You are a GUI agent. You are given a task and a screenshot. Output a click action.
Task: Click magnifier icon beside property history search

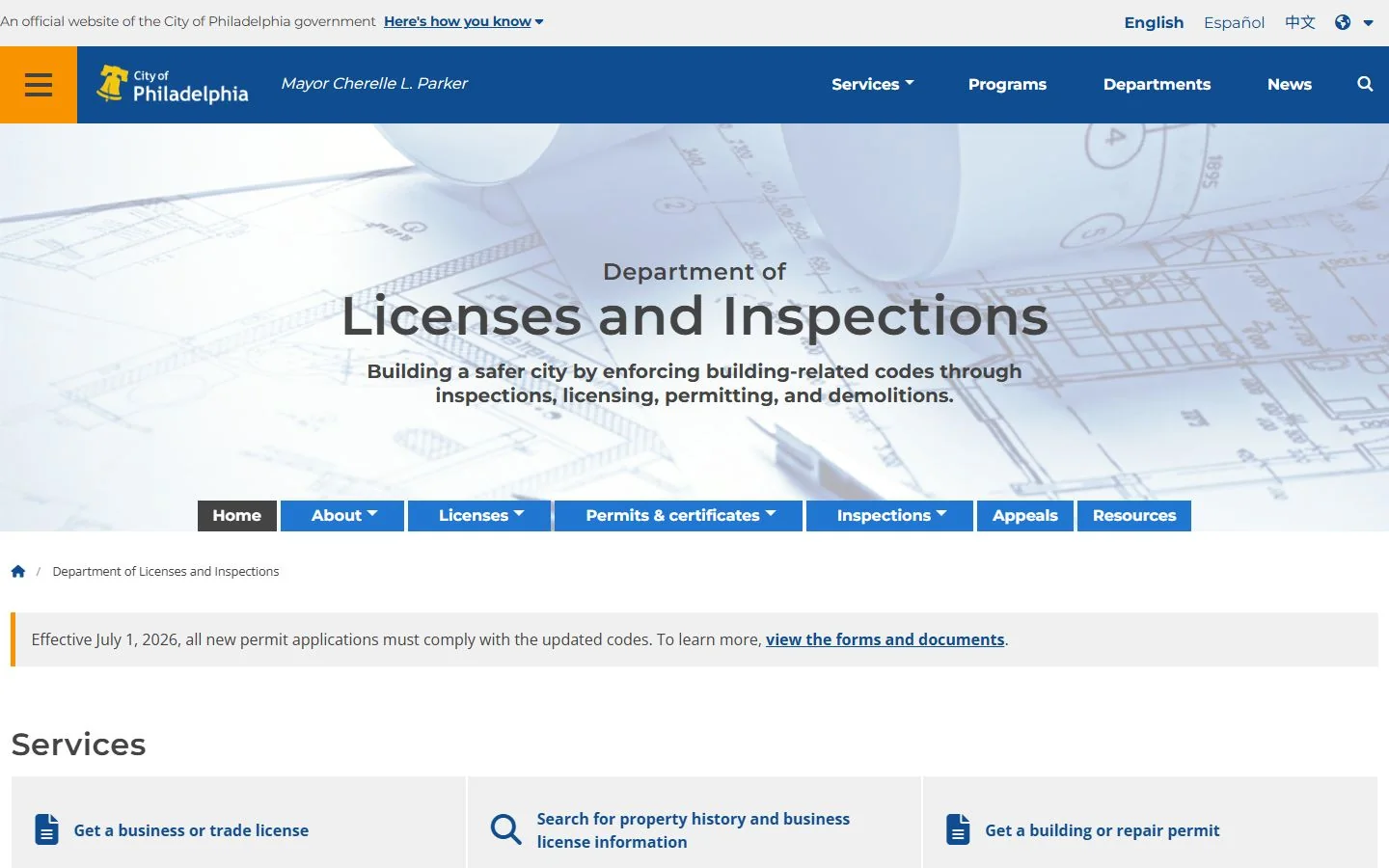pyautogui.click(x=505, y=829)
